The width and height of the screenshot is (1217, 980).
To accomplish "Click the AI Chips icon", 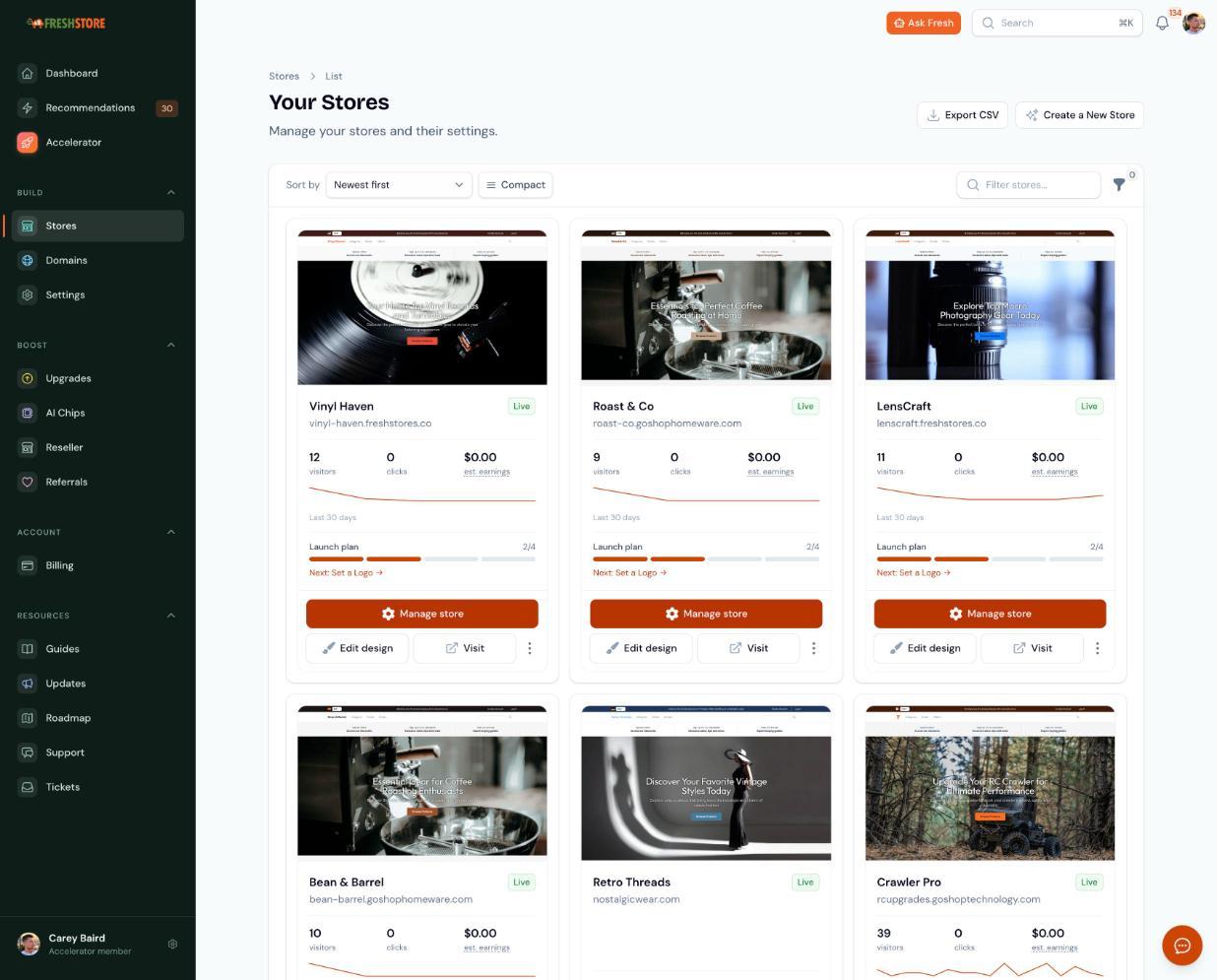I will pyautogui.click(x=28, y=413).
